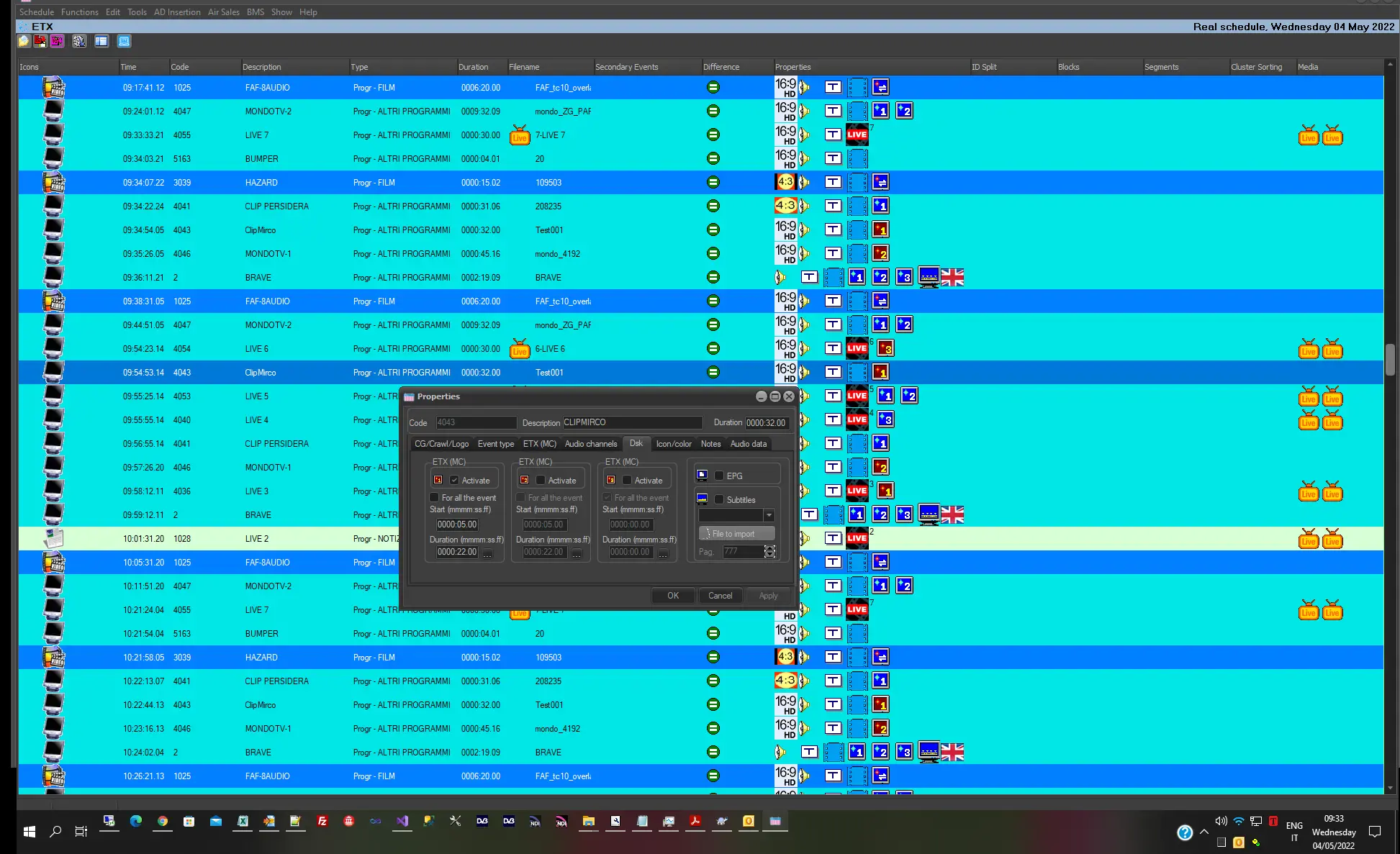
Task: Enable the Subtitles checkbox
Action: click(719, 499)
